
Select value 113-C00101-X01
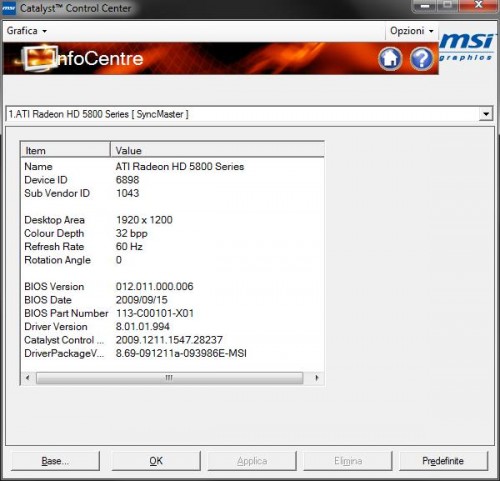point(155,313)
